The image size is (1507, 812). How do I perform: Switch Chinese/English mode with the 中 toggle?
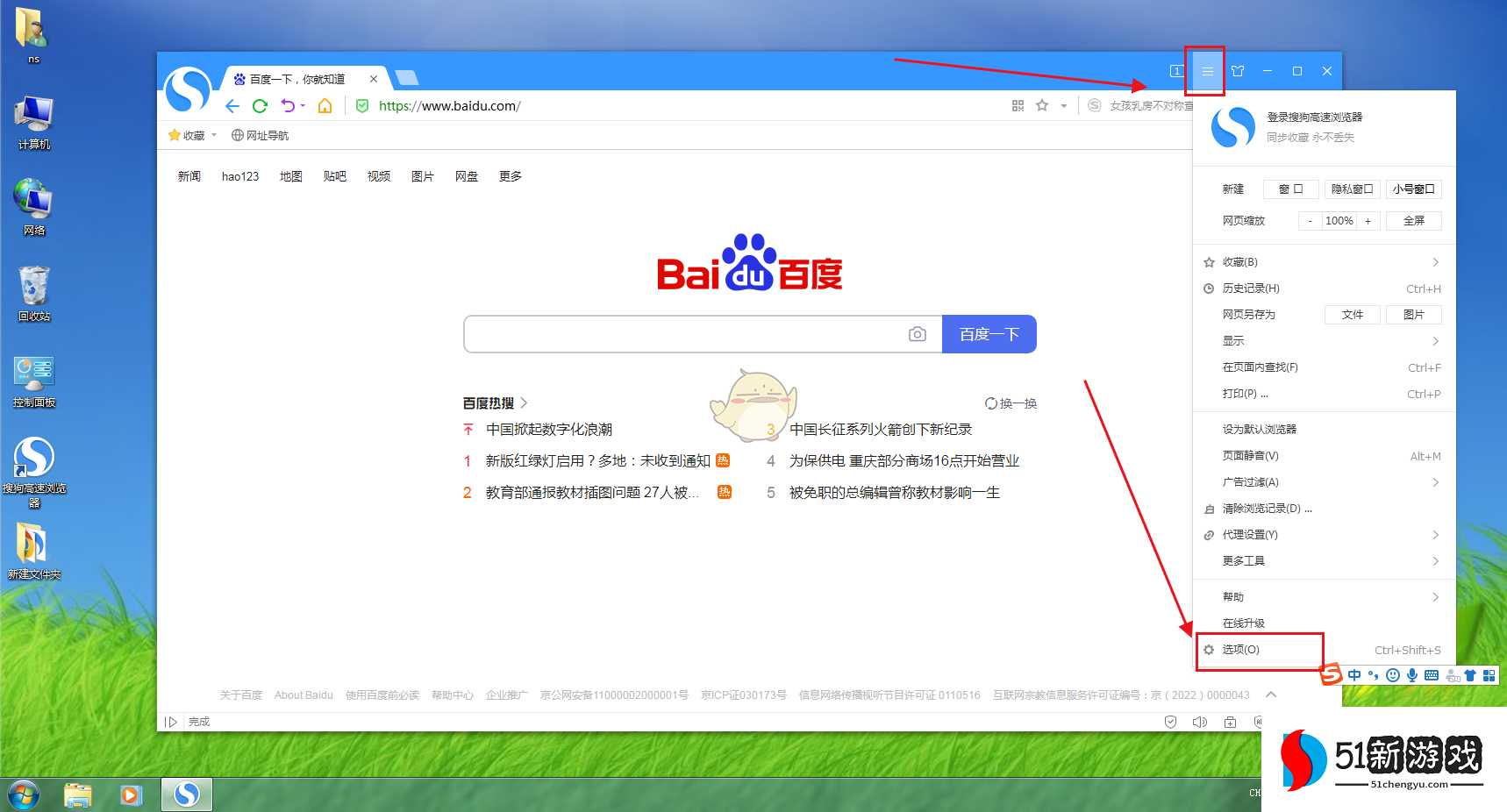point(1355,675)
